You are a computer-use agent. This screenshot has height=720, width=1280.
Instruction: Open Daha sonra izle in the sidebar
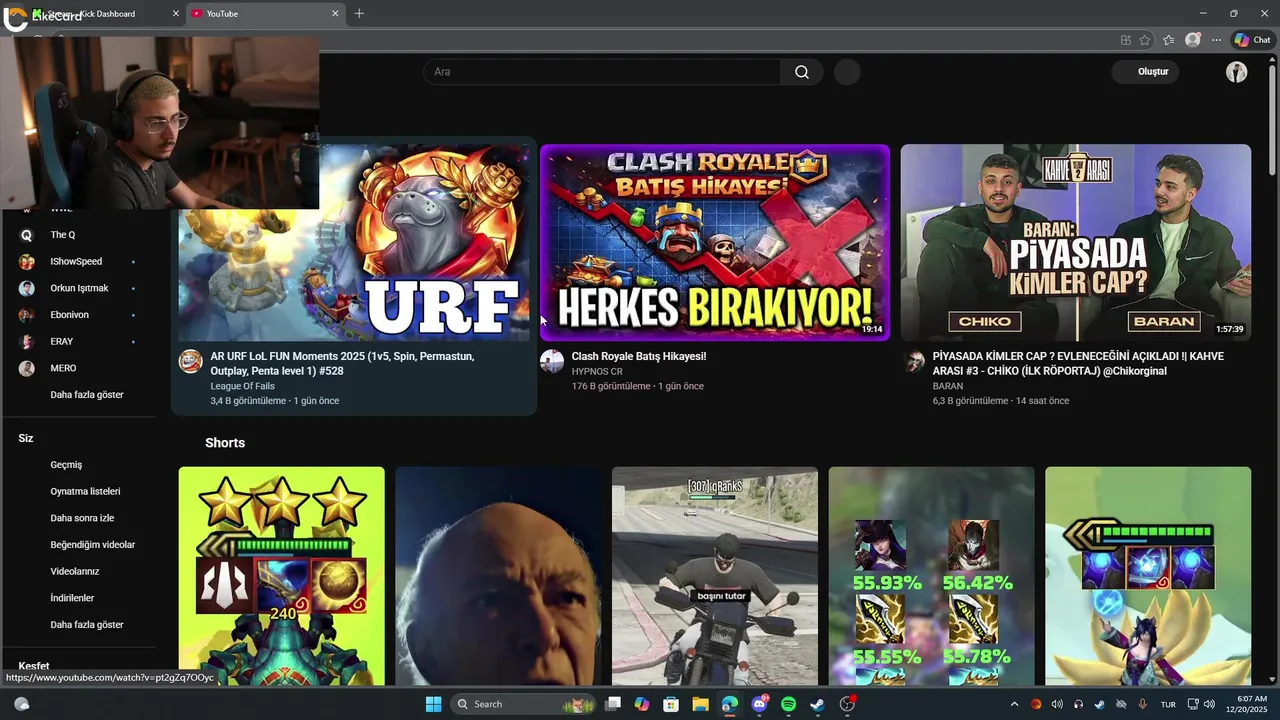click(82, 518)
